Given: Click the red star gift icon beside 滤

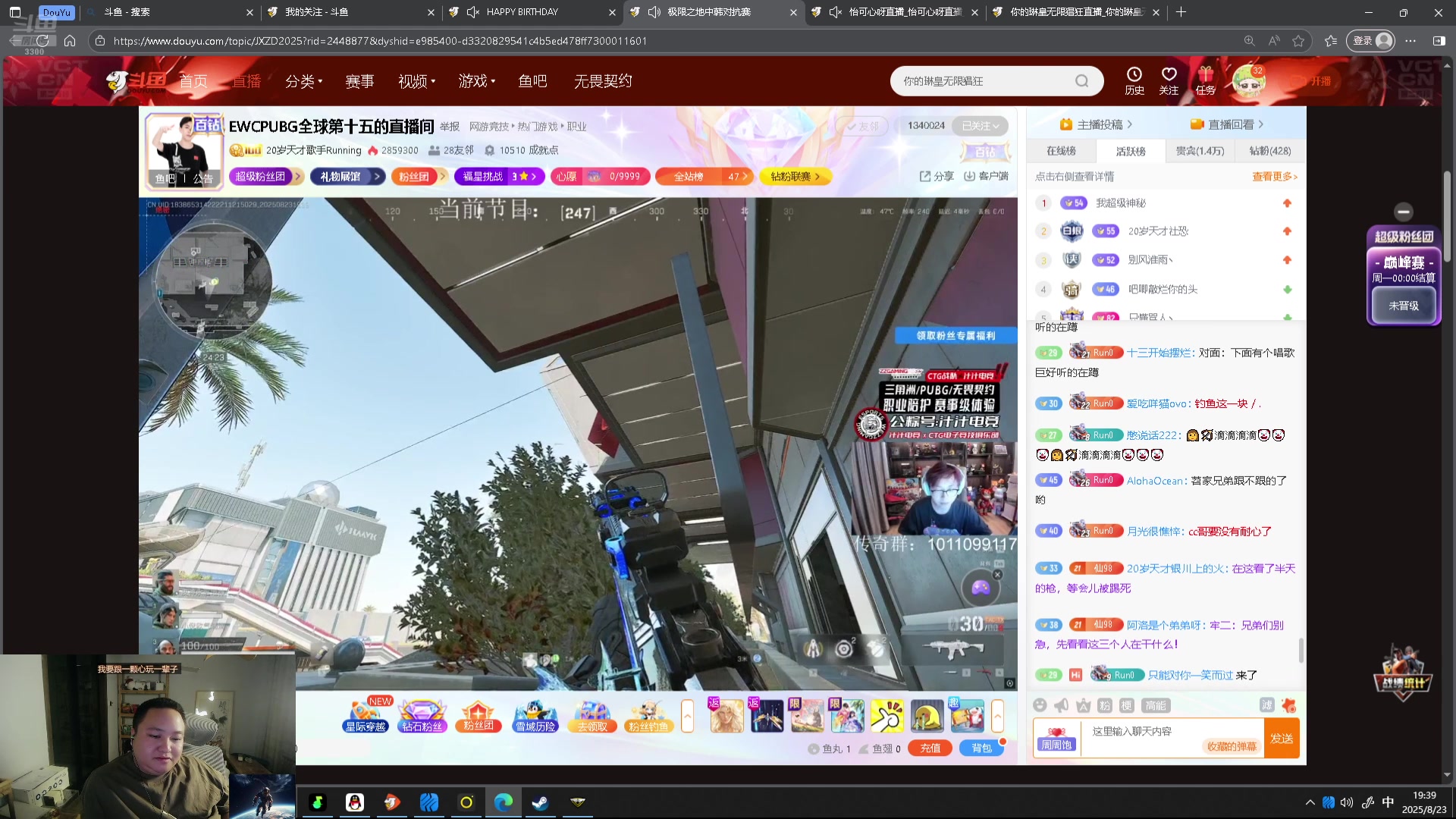Looking at the screenshot, I should pos(1288,705).
